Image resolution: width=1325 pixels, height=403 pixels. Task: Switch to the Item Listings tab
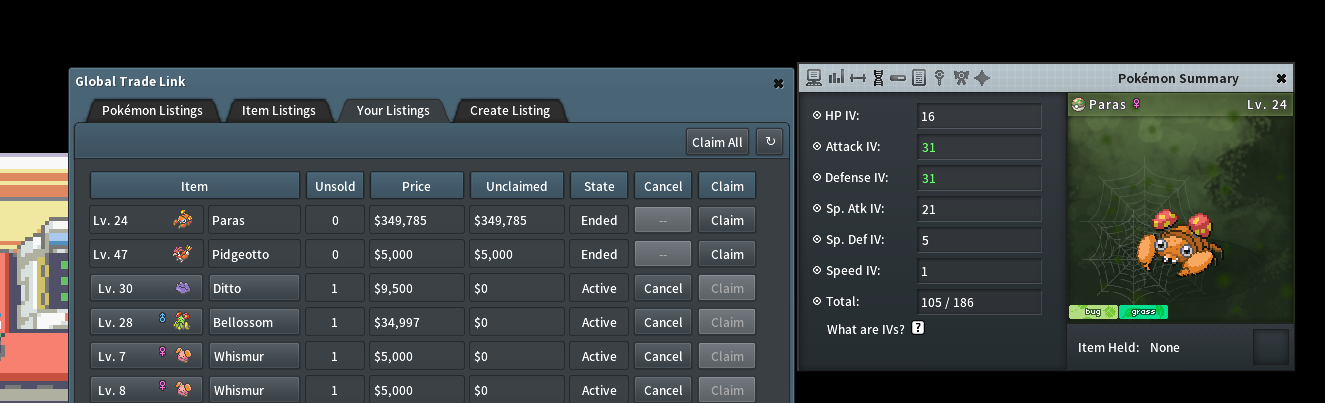278,111
